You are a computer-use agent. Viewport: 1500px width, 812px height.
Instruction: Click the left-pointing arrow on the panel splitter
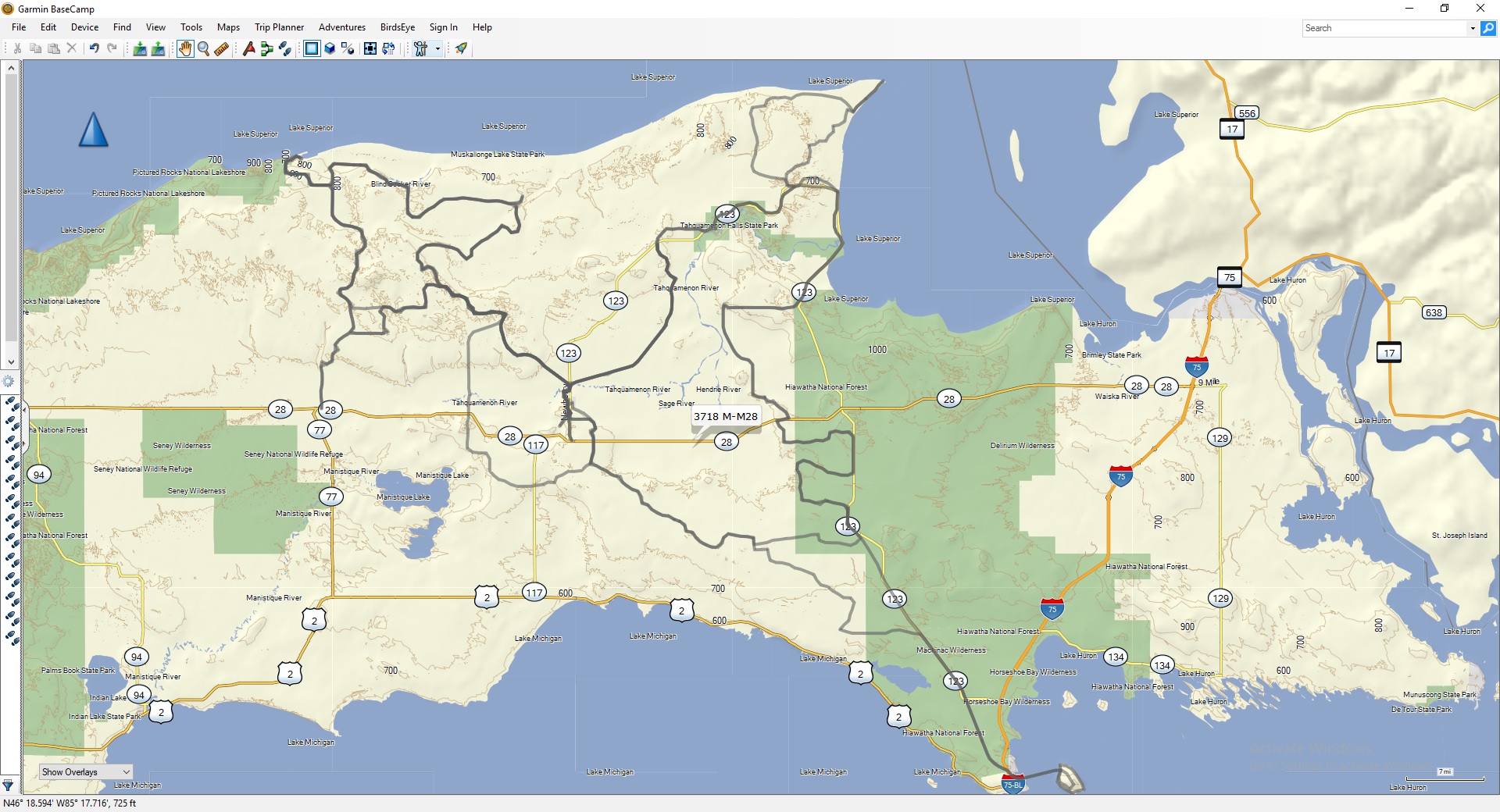[x=24, y=408]
